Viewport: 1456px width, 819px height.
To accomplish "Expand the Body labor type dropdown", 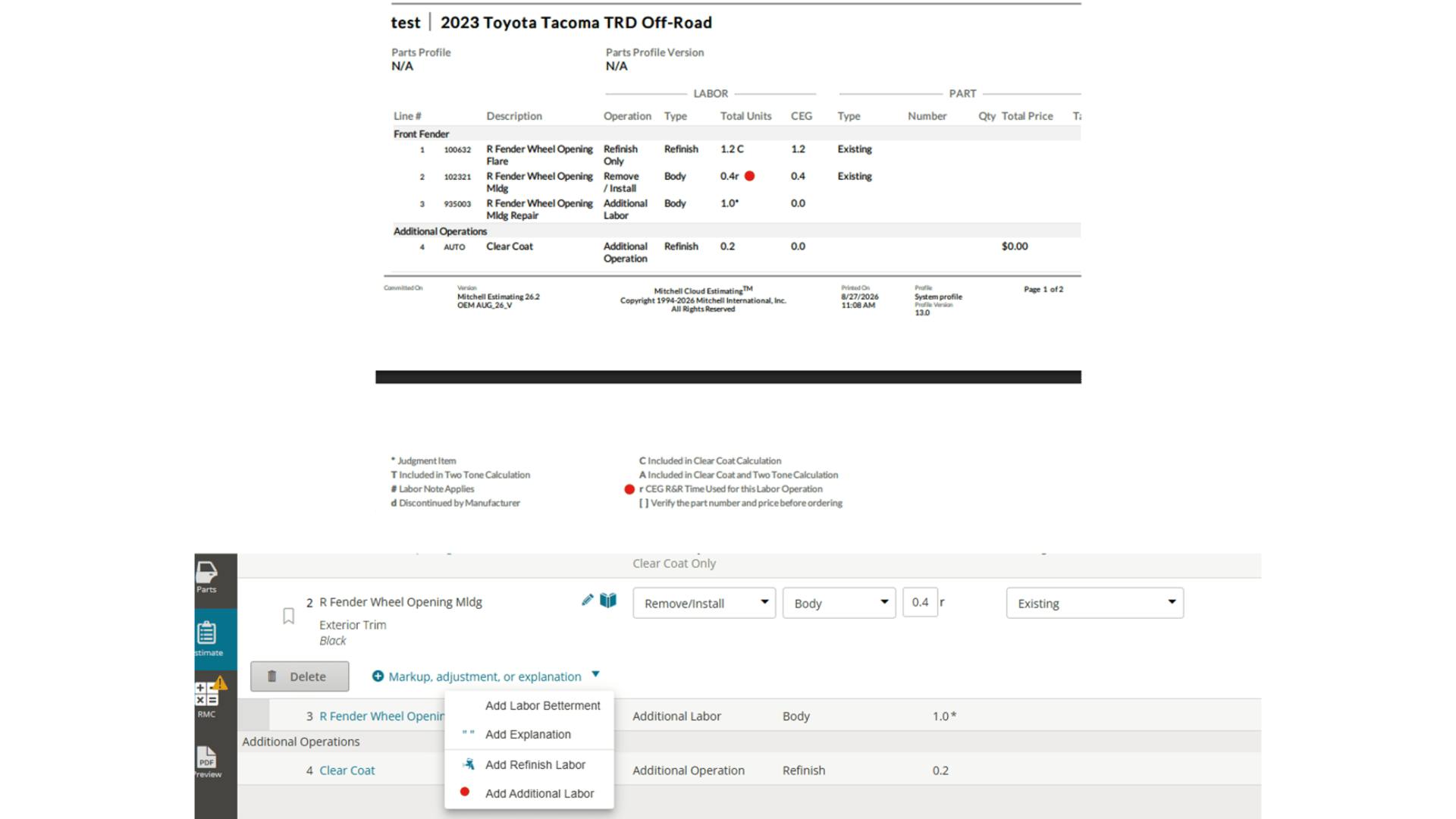I will pos(839,603).
